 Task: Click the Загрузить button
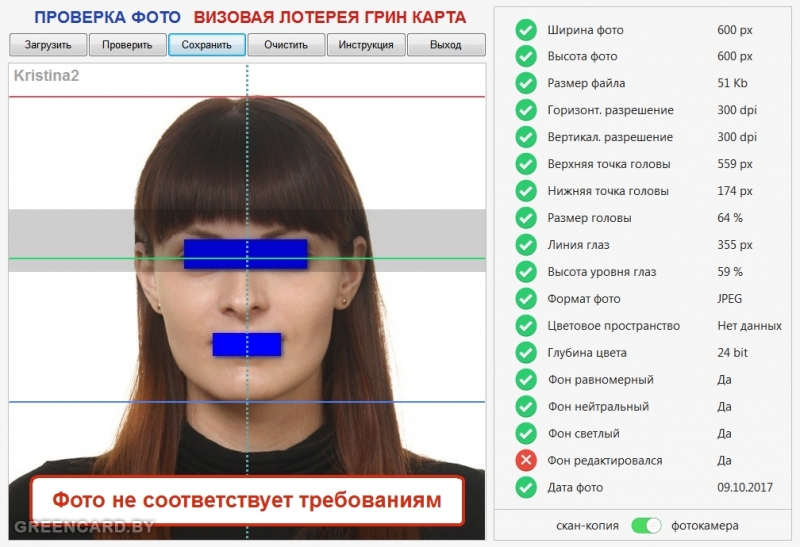(48, 45)
